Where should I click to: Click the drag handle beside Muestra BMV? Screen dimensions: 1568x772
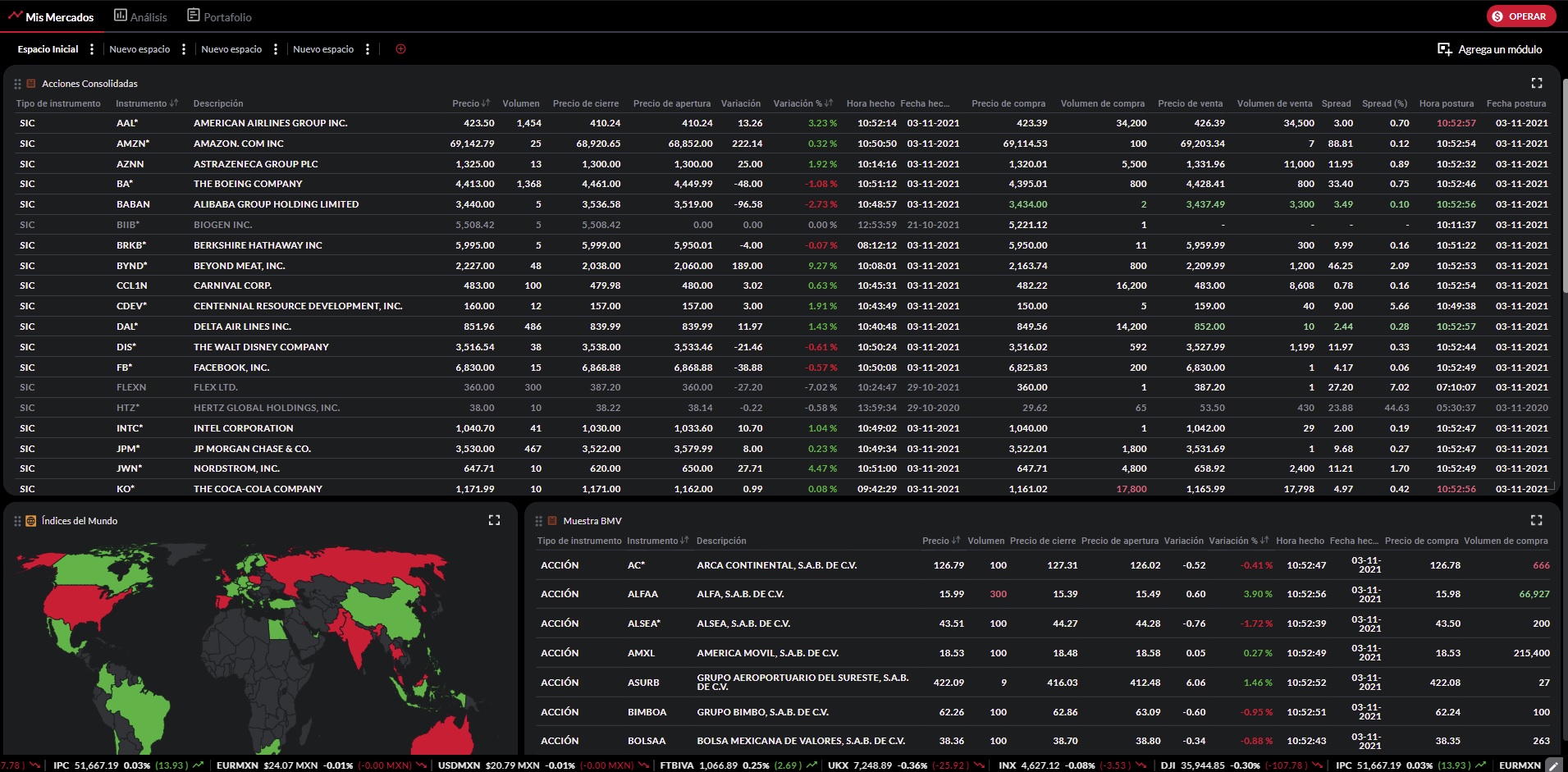coord(538,521)
